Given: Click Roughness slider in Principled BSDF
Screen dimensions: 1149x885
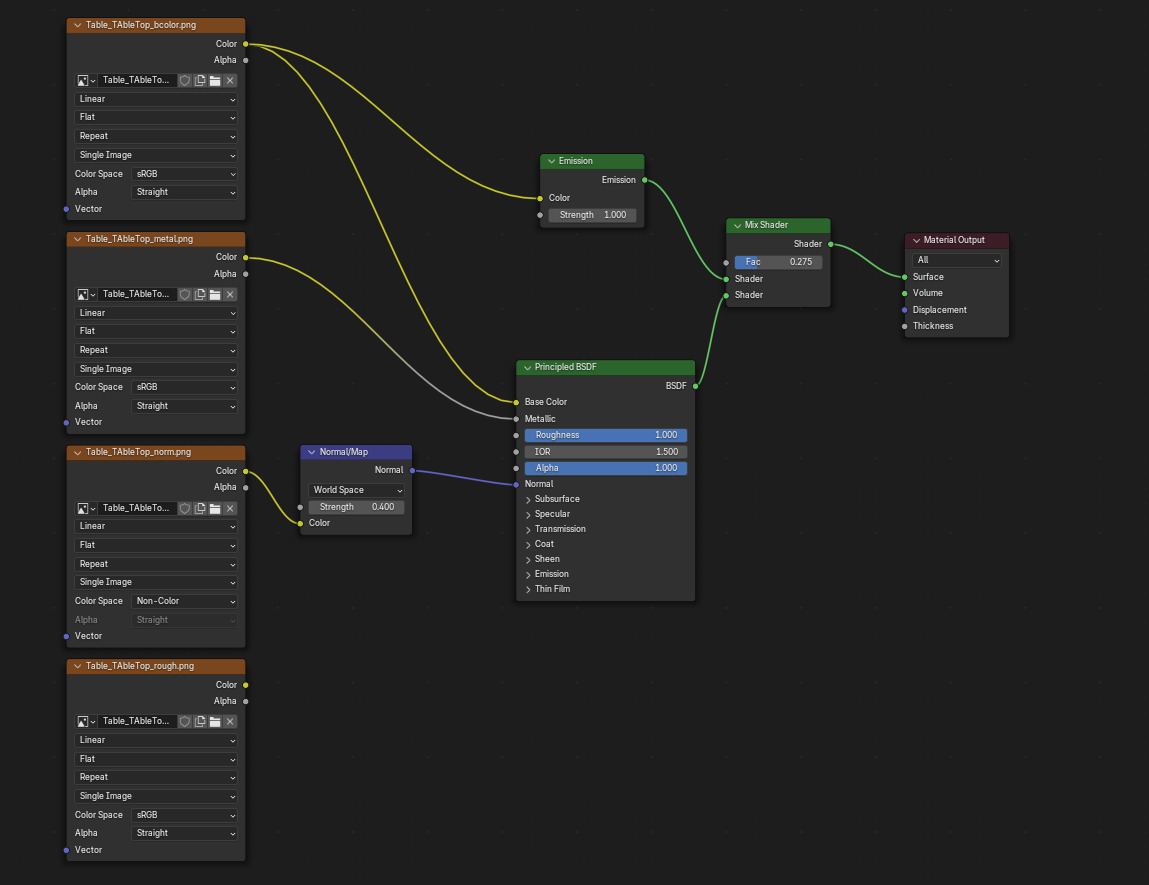Looking at the screenshot, I should (606, 435).
